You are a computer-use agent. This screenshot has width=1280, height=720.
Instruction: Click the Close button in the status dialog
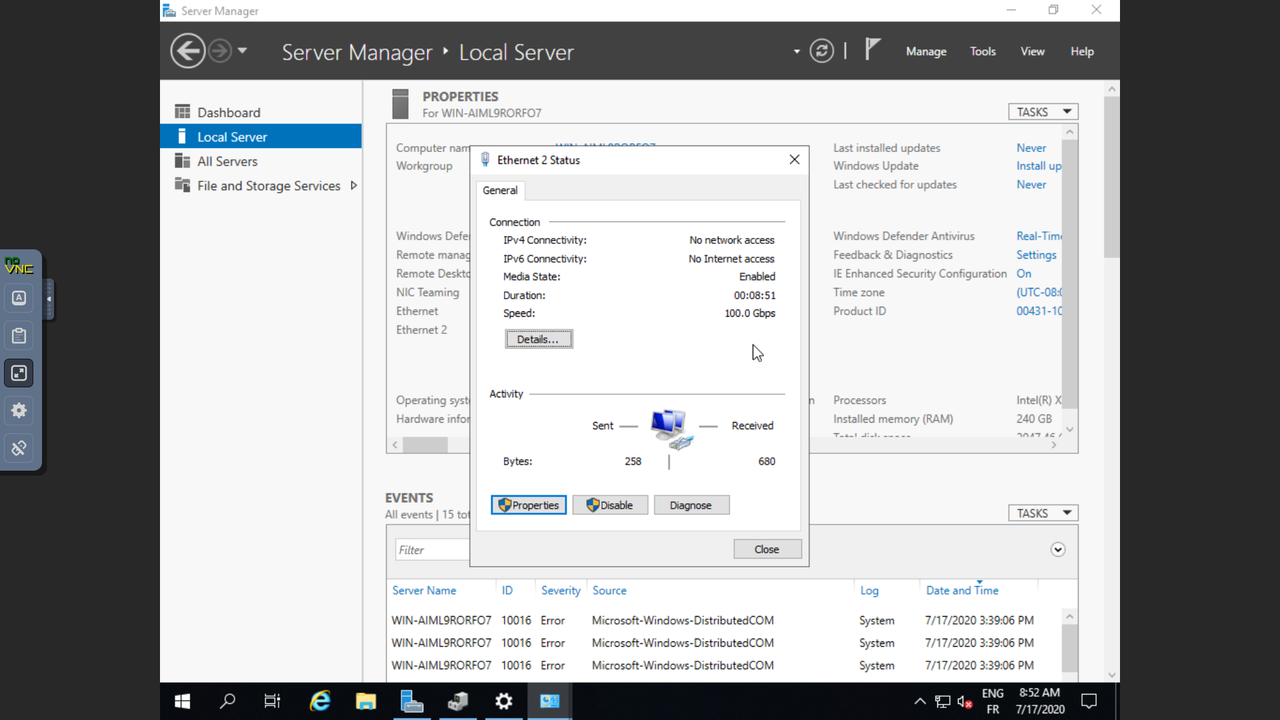coord(767,549)
